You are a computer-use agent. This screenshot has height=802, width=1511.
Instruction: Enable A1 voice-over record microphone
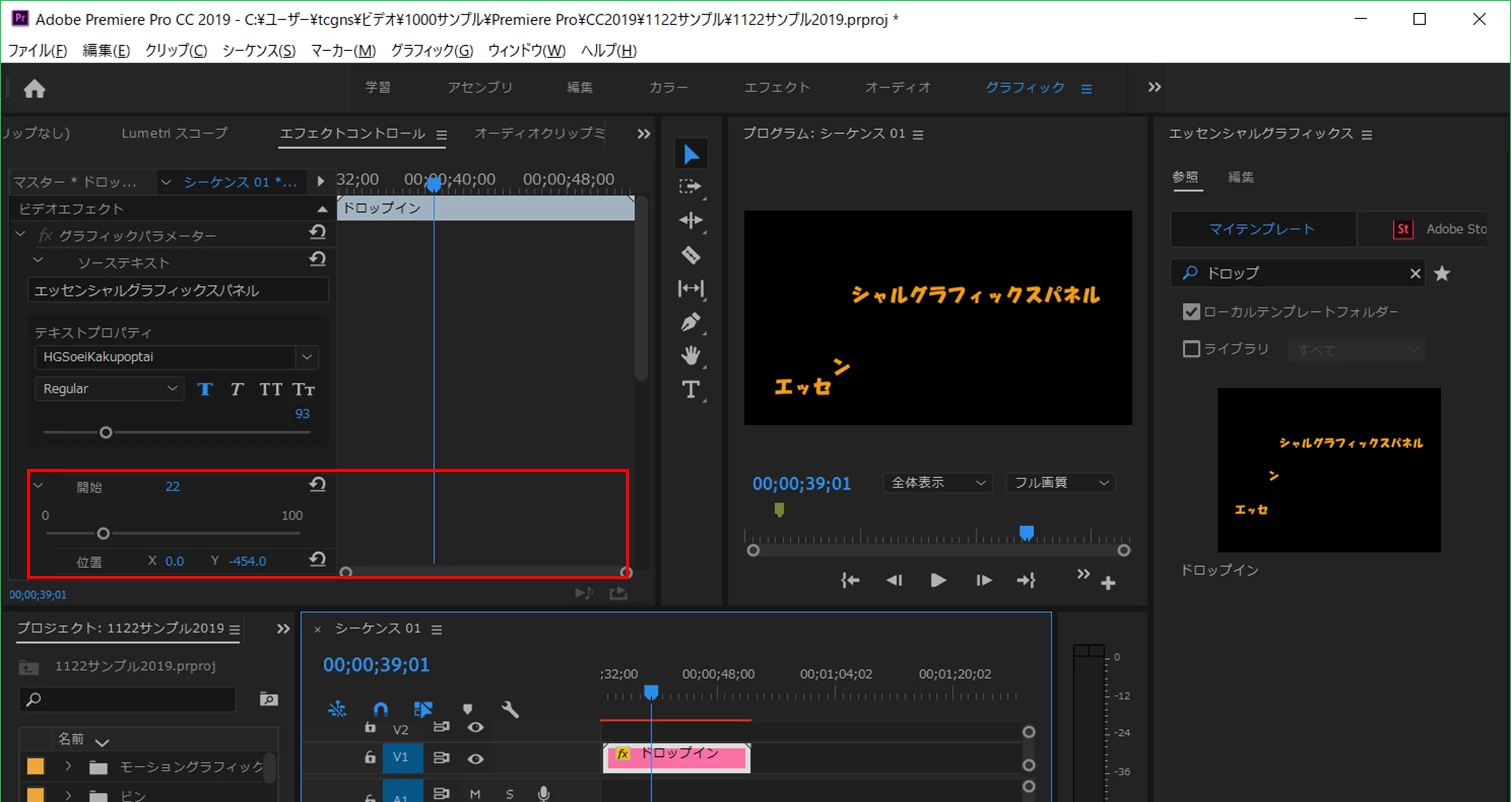[x=543, y=794]
